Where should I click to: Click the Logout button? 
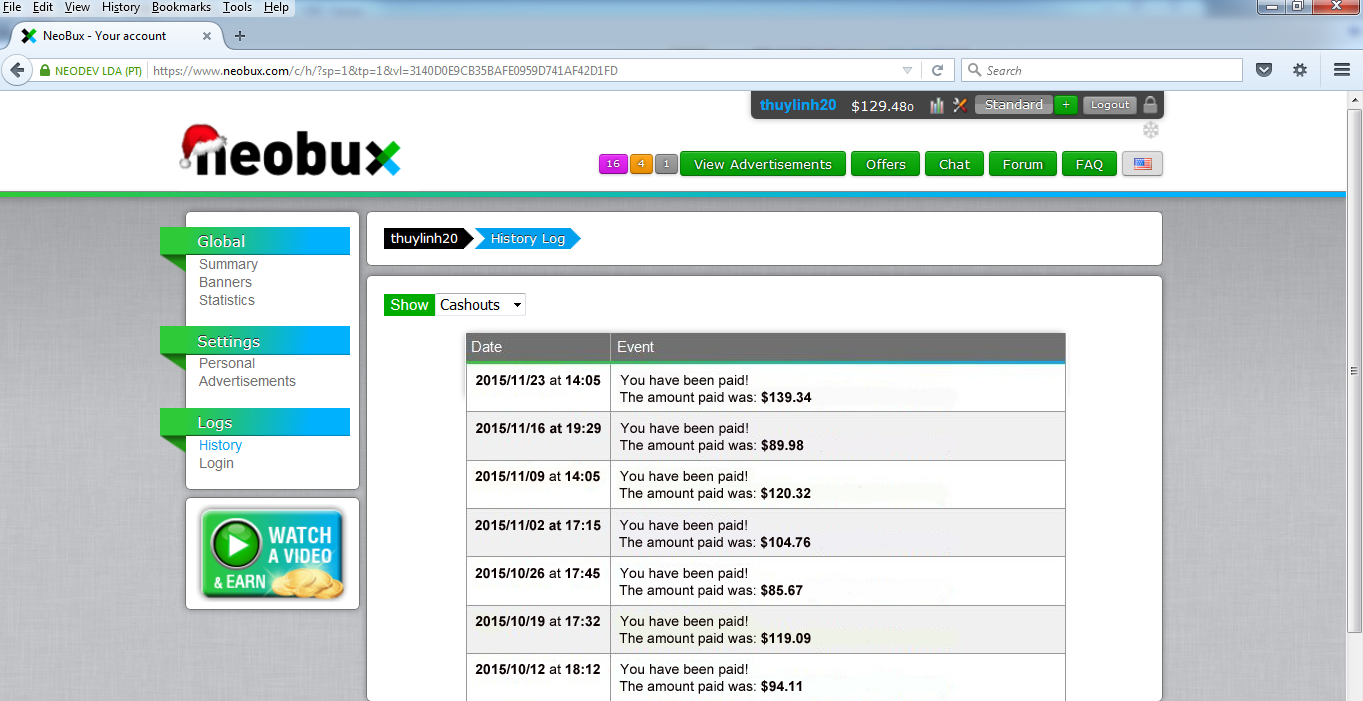pos(1110,105)
